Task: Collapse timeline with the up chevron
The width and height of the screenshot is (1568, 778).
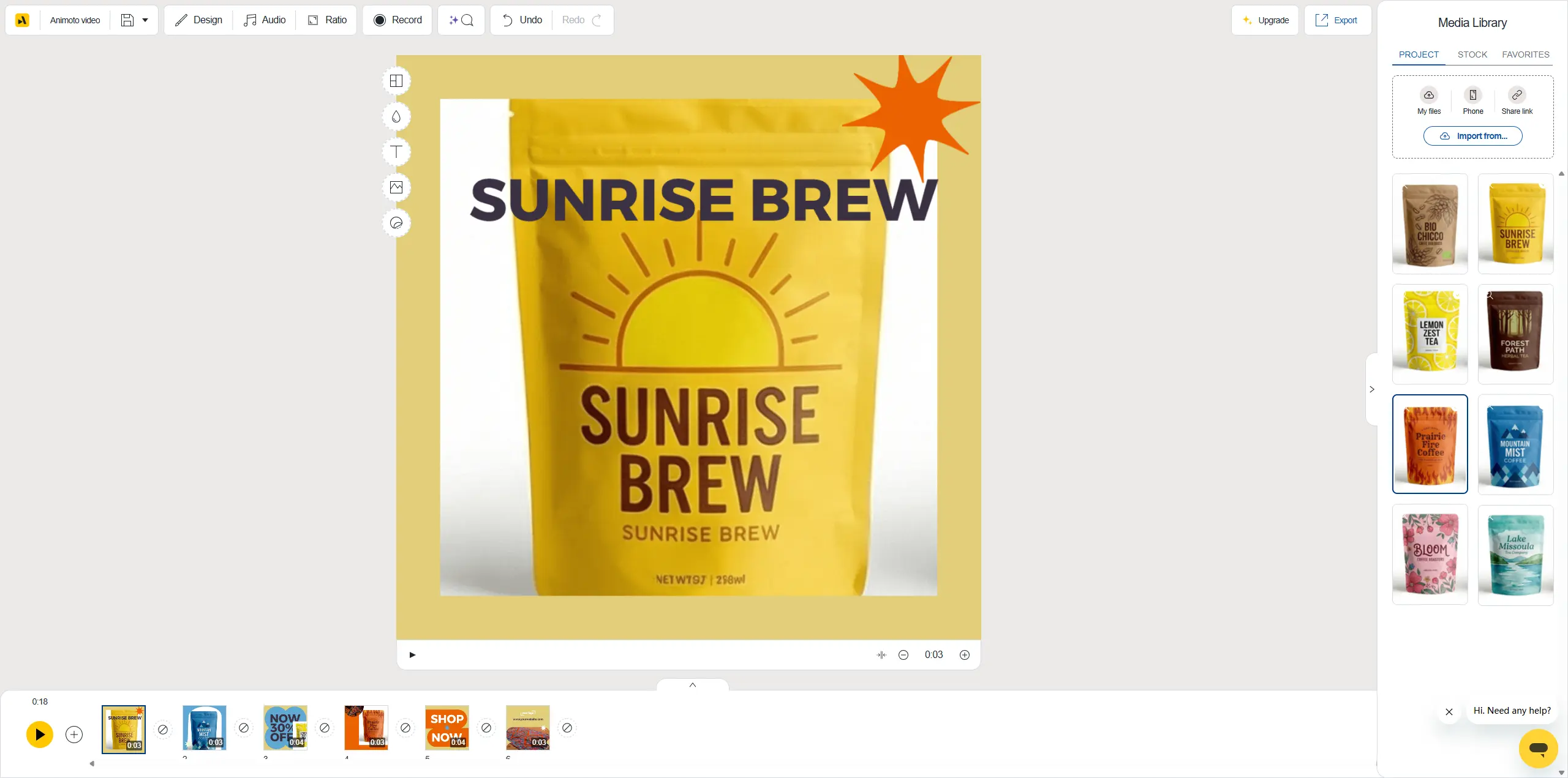Action: [693, 685]
